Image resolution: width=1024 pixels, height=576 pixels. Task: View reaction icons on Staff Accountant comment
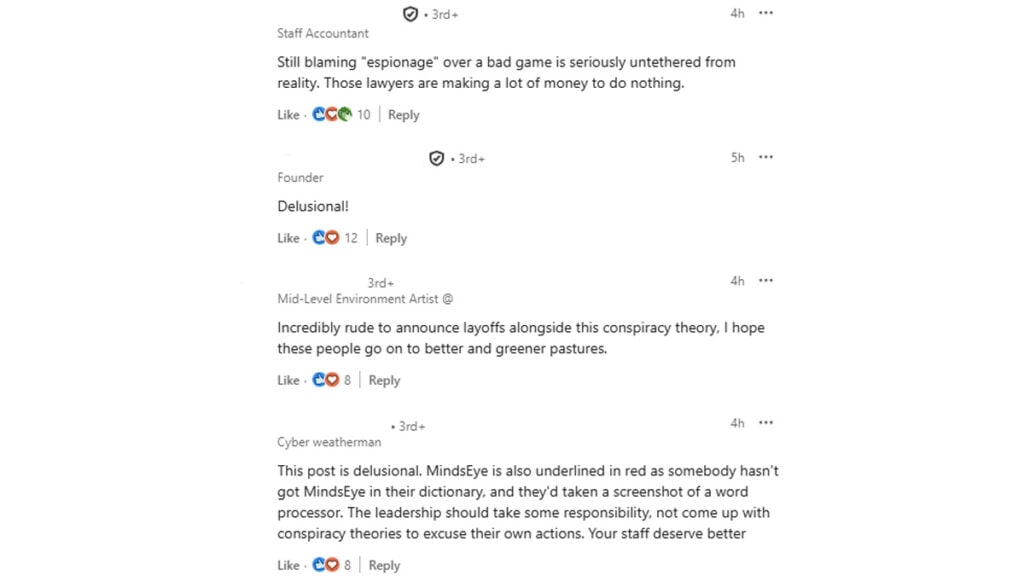pyautogui.click(x=332, y=114)
